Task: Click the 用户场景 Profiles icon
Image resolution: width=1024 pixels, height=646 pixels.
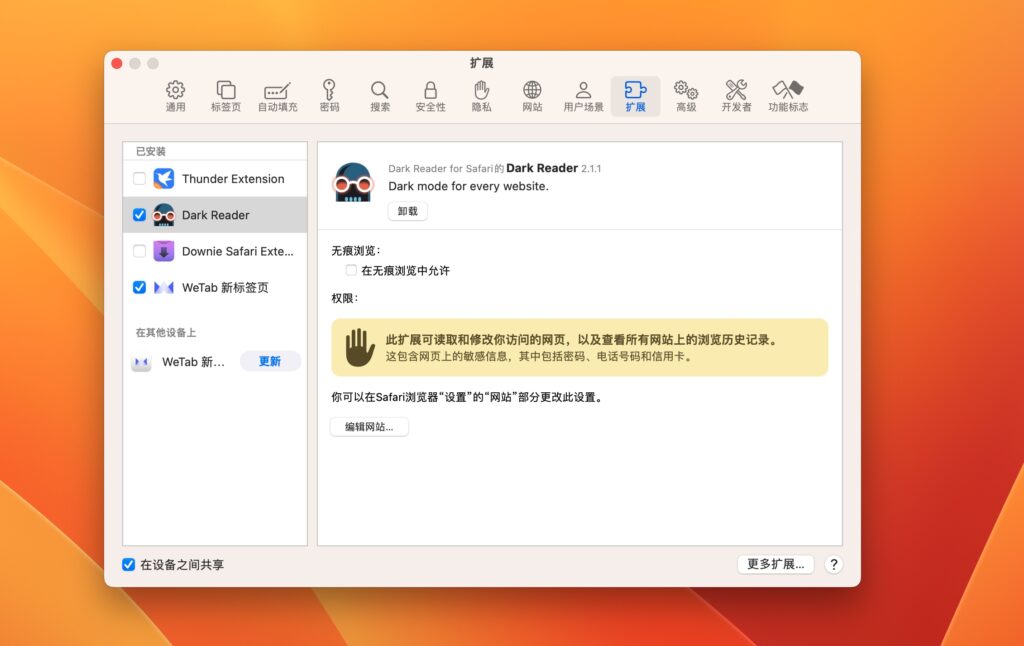Action: pos(583,95)
